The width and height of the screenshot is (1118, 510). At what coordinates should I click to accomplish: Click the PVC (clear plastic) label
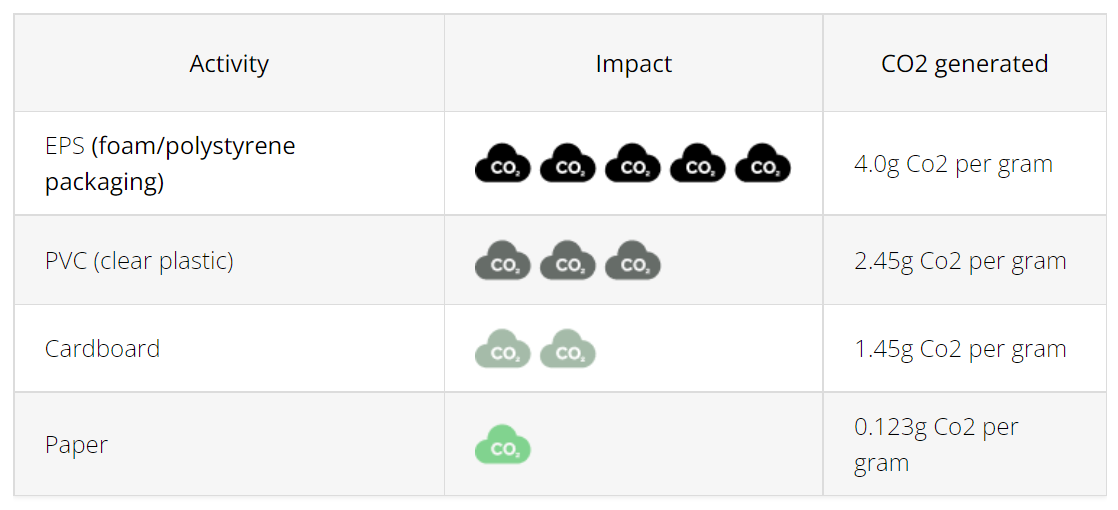tap(139, 261)
